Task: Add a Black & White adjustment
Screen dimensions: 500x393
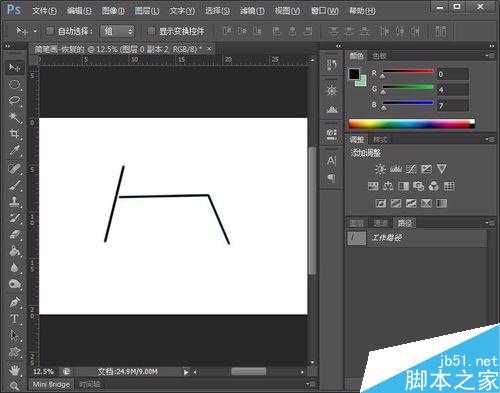Action: tap(403, 186)
